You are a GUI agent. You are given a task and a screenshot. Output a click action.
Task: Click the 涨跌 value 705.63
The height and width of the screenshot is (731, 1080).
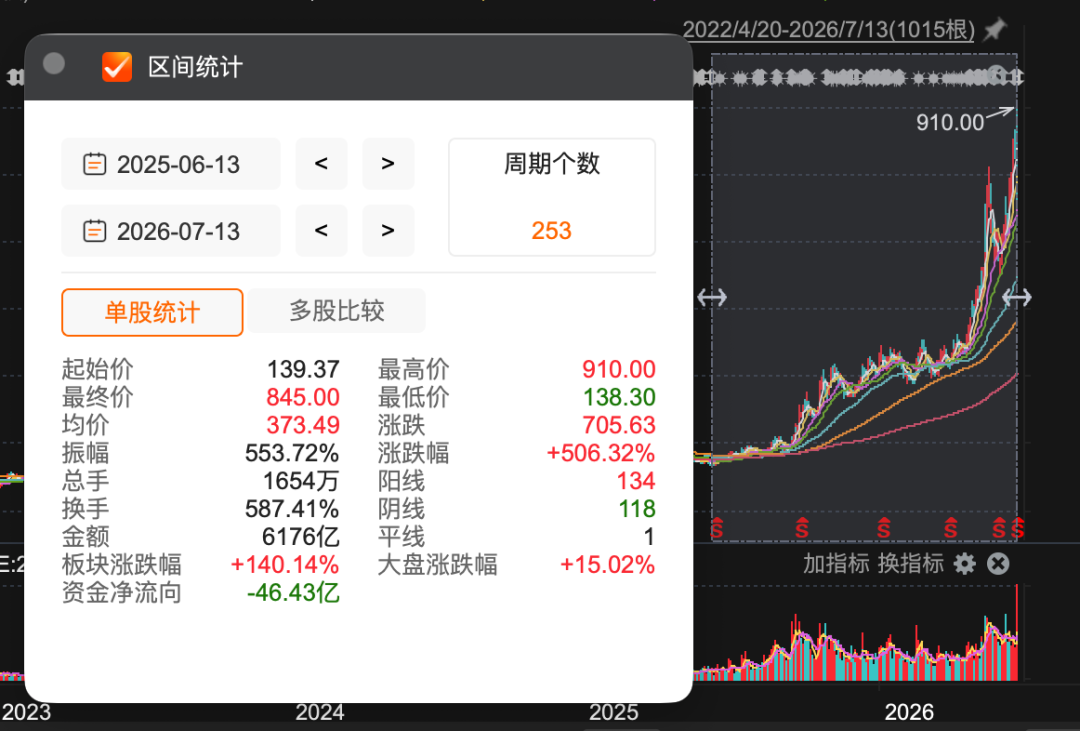coord(619,425)
